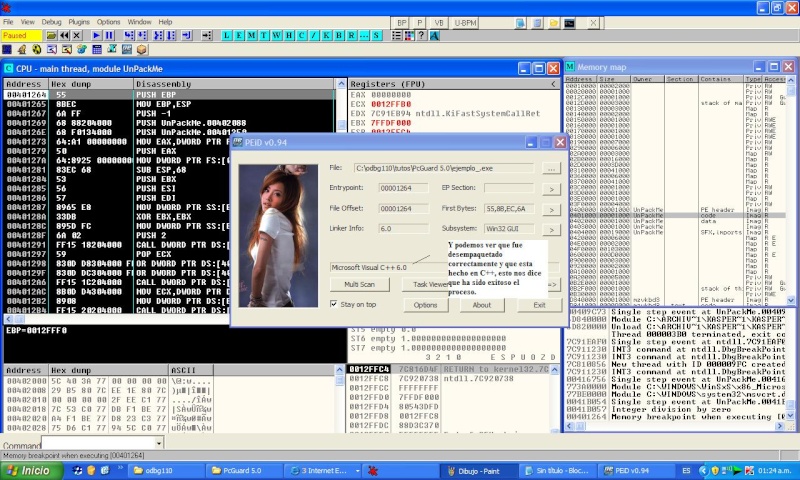Open References window with R button
Image resolution: width=800 pixels, height=480 pixels.
[352, 35]
